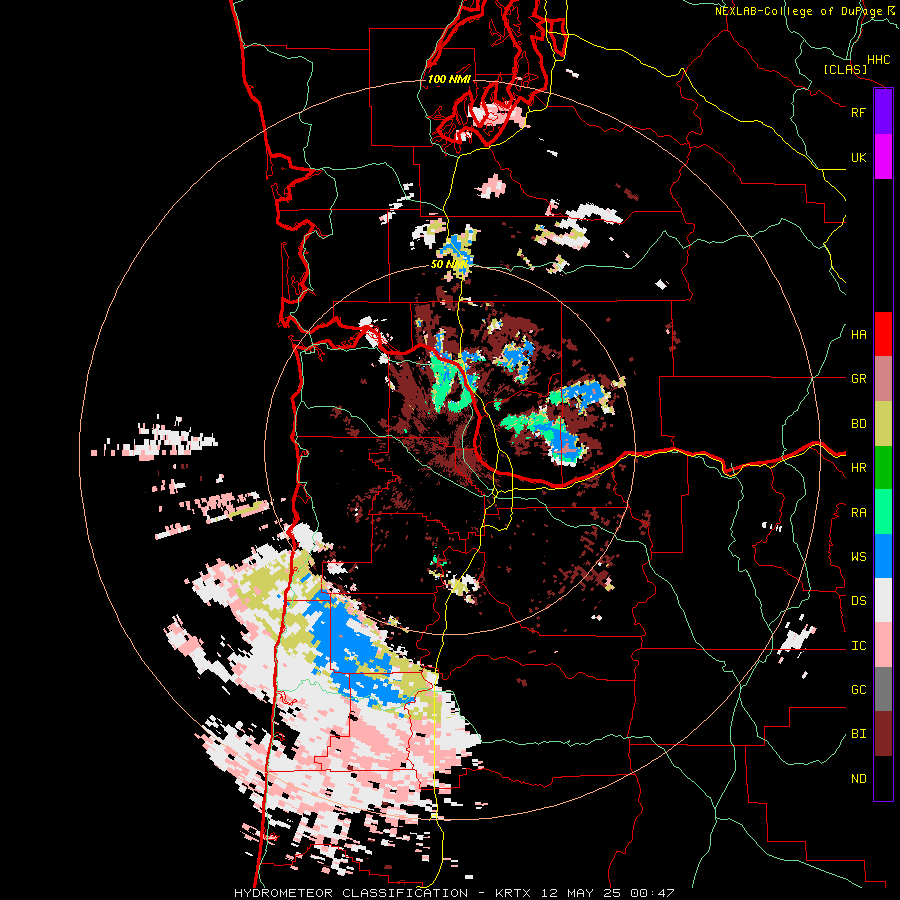Click the WS legend label
This screenshot has height=900, width=900.
(858, 557)
